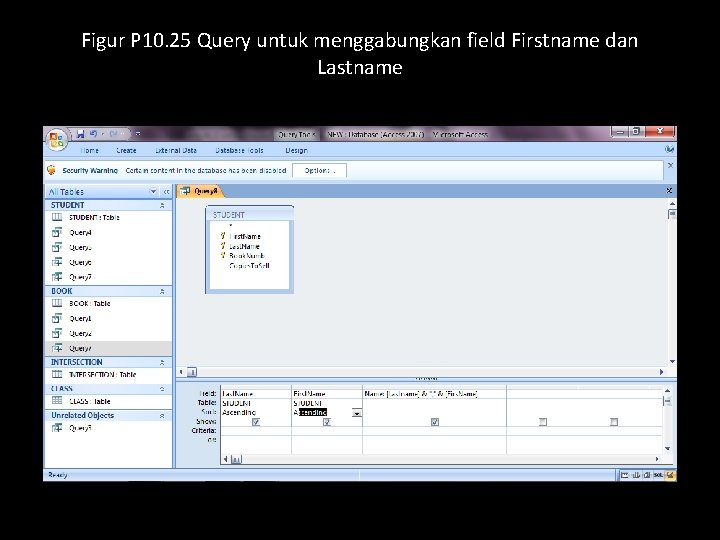Screen dimensions: 720x540
Task: Click the Query1 icon under the BOOK group
Action: click(x=57, y=318)
